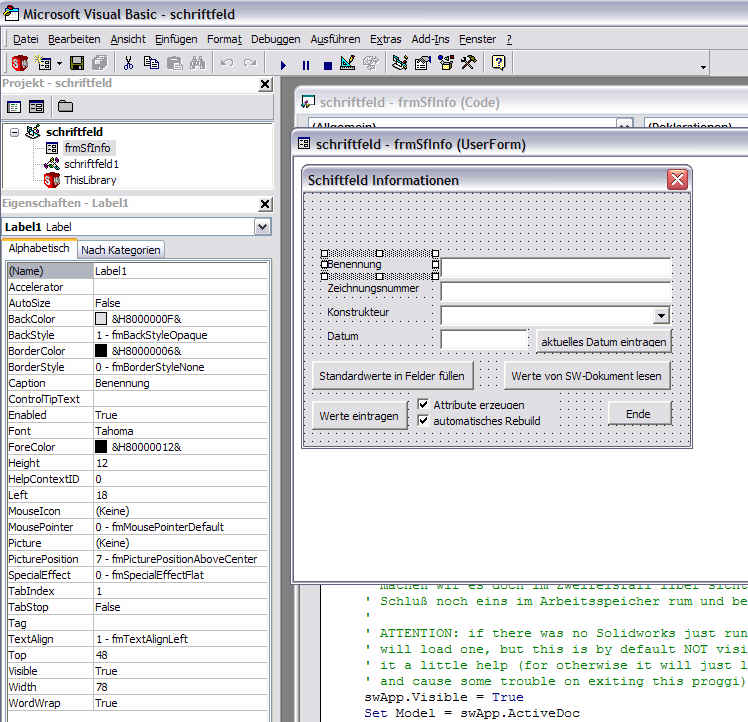Run the macro with the play icon
The image size is (748, 722).
click(283, 64)
